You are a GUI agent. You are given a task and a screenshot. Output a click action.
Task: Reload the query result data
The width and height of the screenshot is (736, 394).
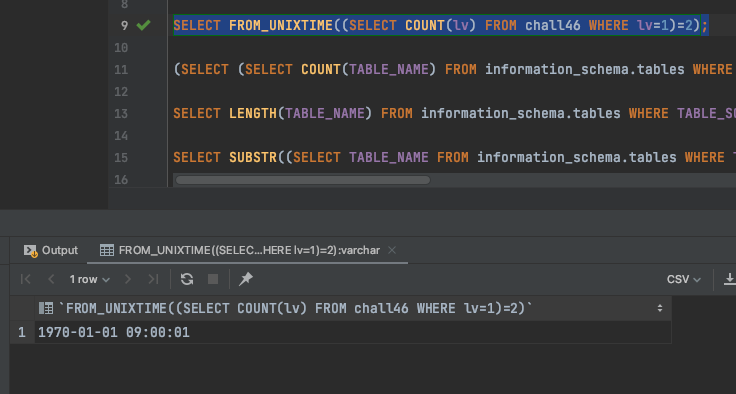[x=187, y=279]
